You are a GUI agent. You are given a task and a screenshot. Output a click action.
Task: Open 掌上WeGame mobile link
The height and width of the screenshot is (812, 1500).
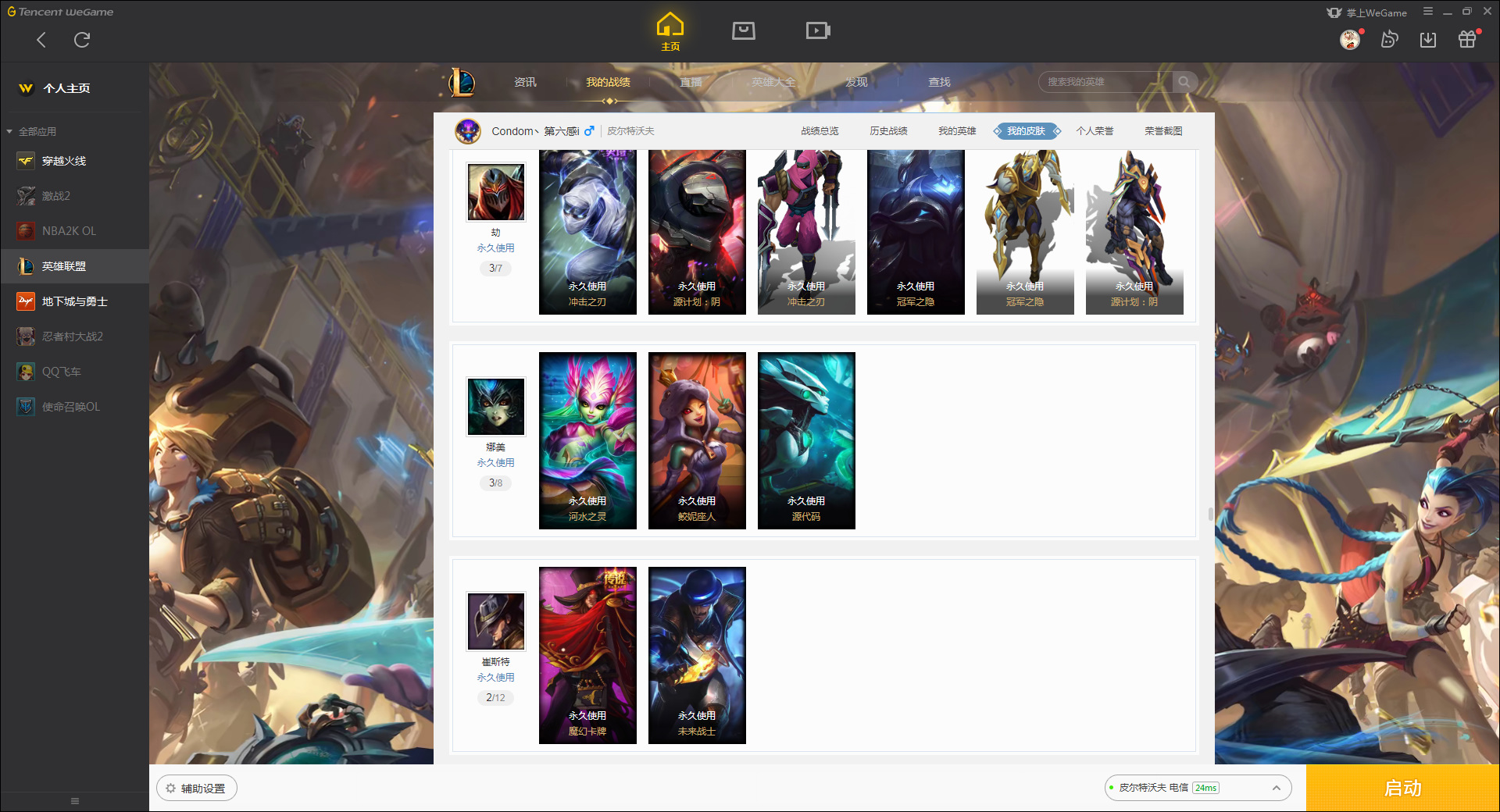pyautogui.click(x=1367, y=12)
